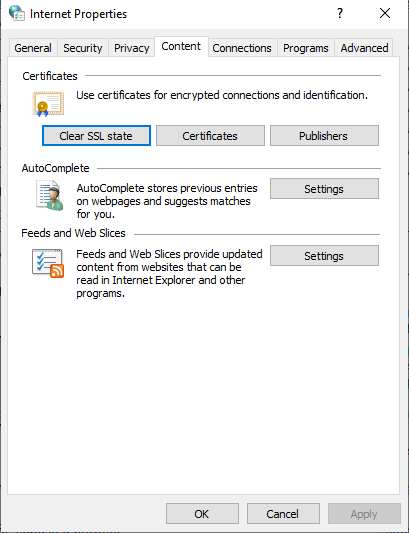Click the Publishers button

point(324,136)
